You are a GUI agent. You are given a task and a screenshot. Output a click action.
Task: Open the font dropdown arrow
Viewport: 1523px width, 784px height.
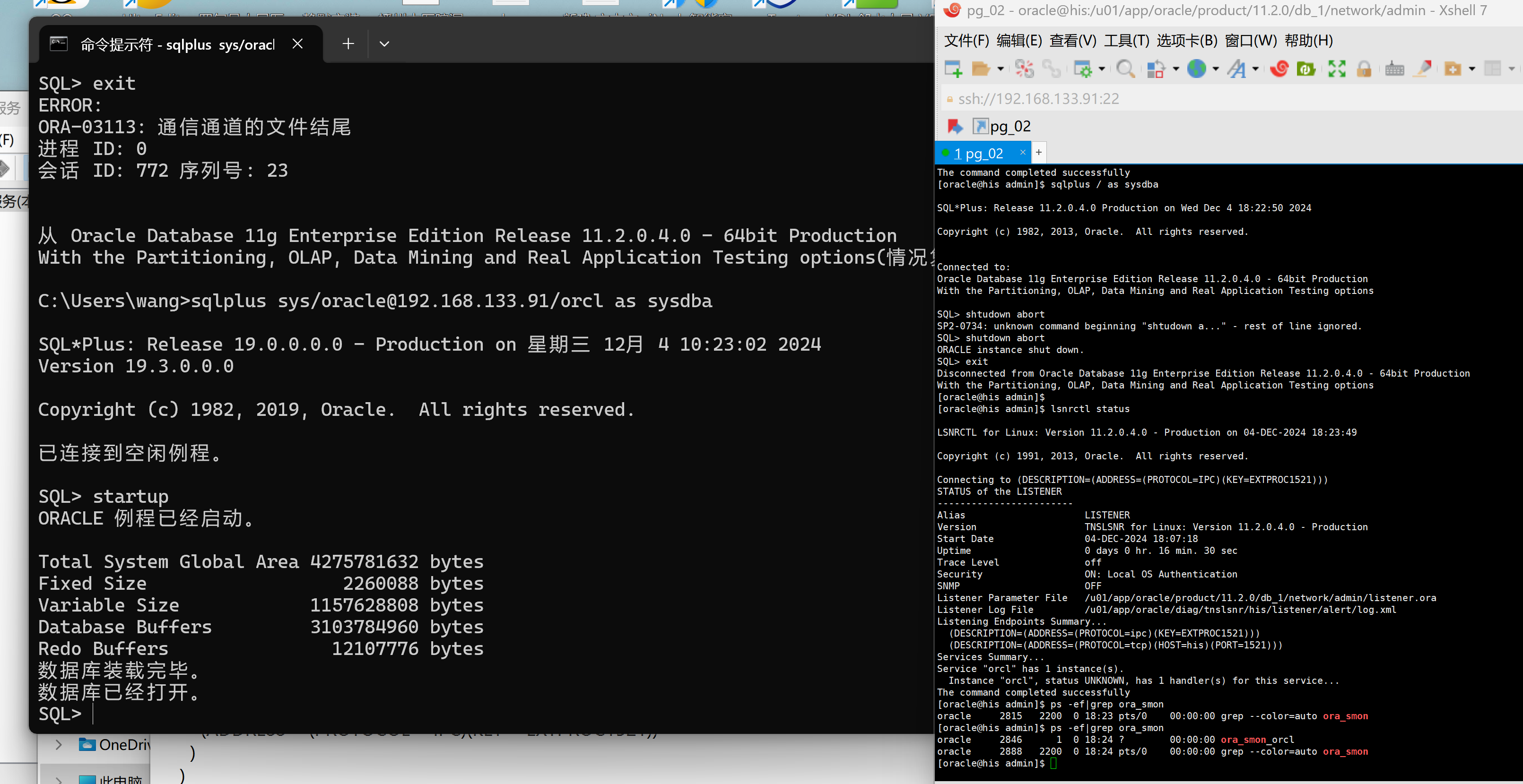coord(1255,69)
